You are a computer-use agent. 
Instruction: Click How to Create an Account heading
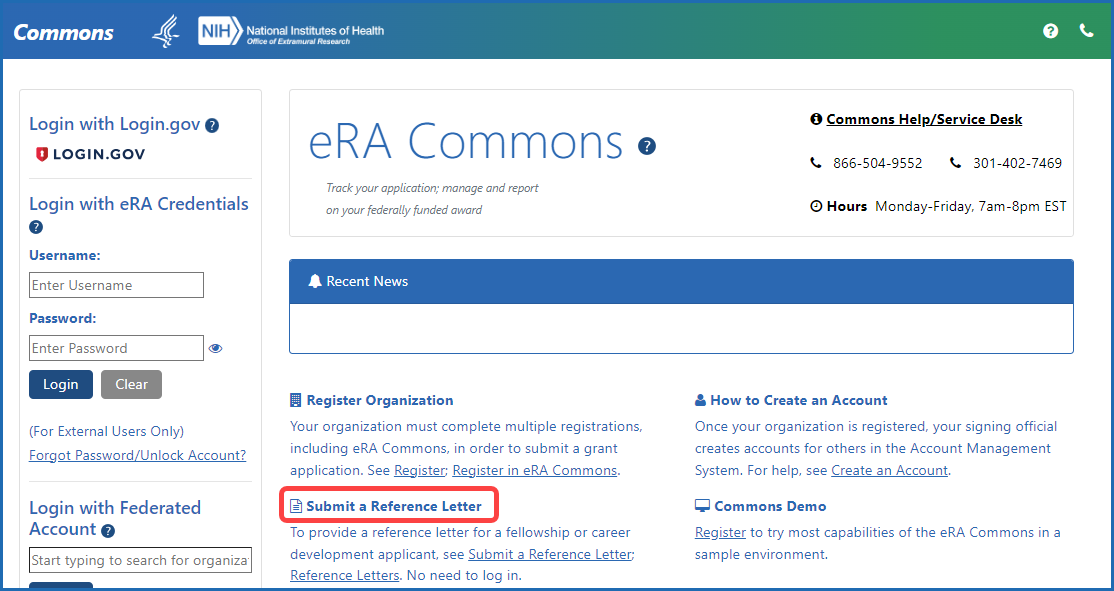click(x=799, y=401)
